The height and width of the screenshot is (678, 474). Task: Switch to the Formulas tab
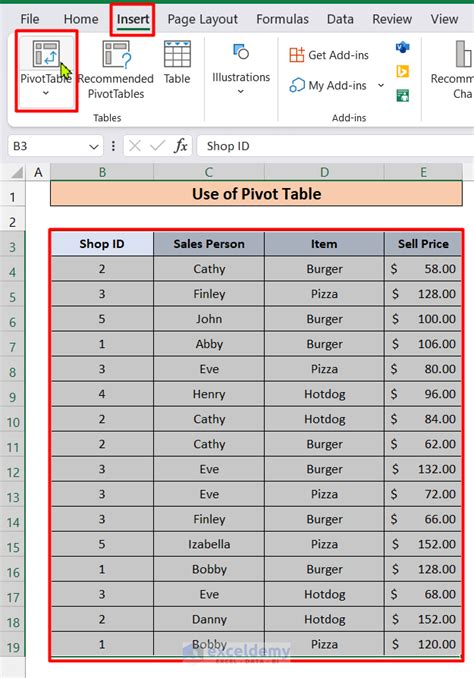[282, 19]
